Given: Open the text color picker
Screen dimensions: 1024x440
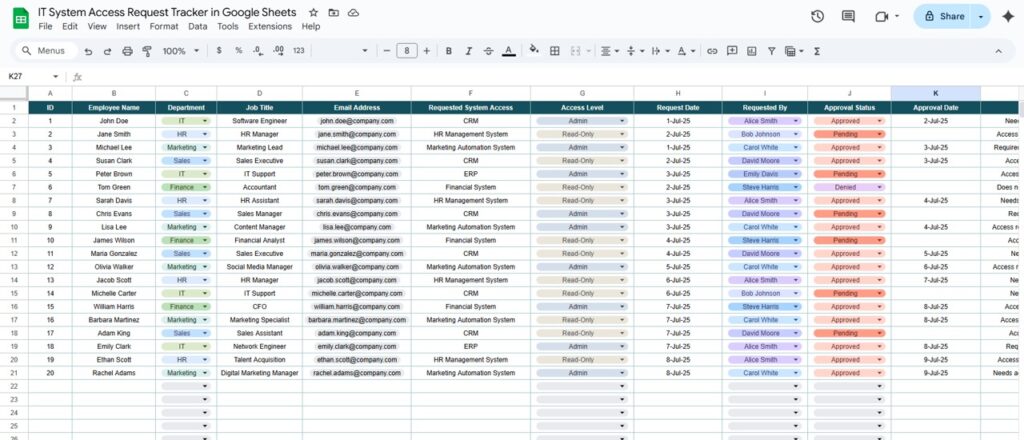Looking at the screenshot, I should point(509,51).
